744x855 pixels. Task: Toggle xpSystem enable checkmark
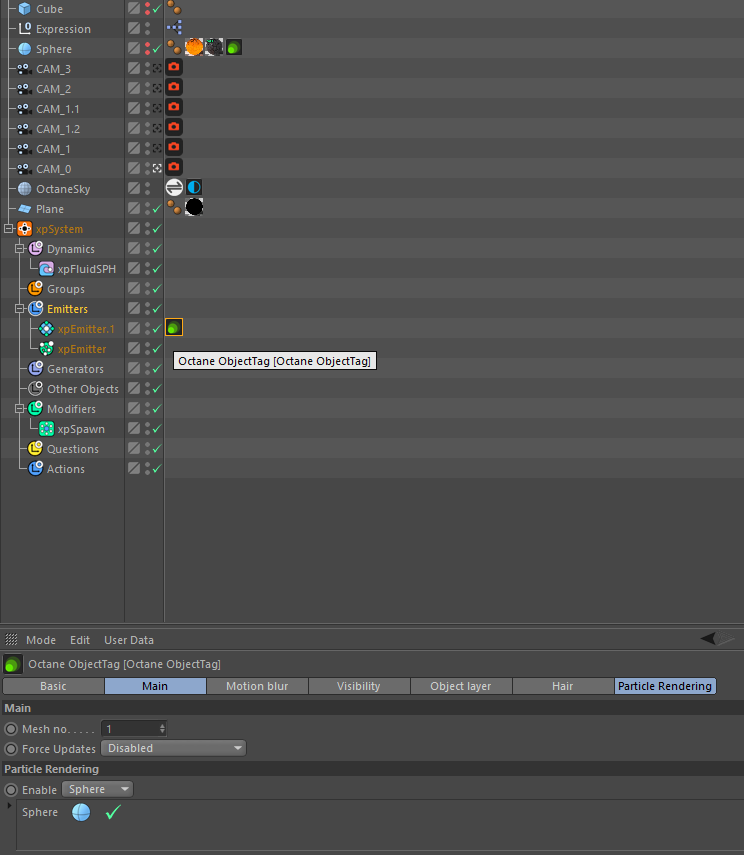(157, 229)
